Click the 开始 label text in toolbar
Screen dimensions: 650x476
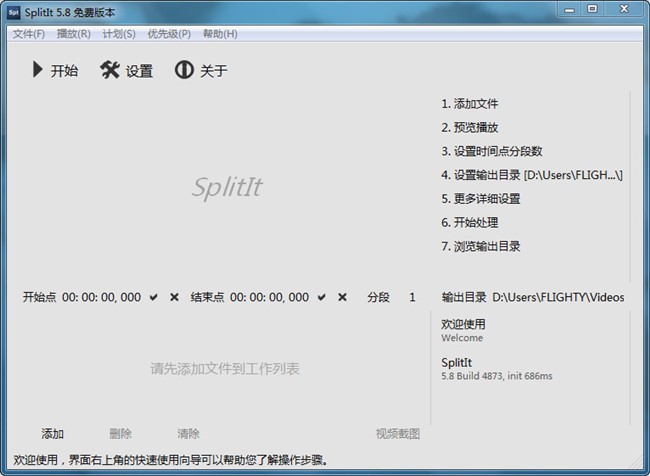(x=64, y=70)
